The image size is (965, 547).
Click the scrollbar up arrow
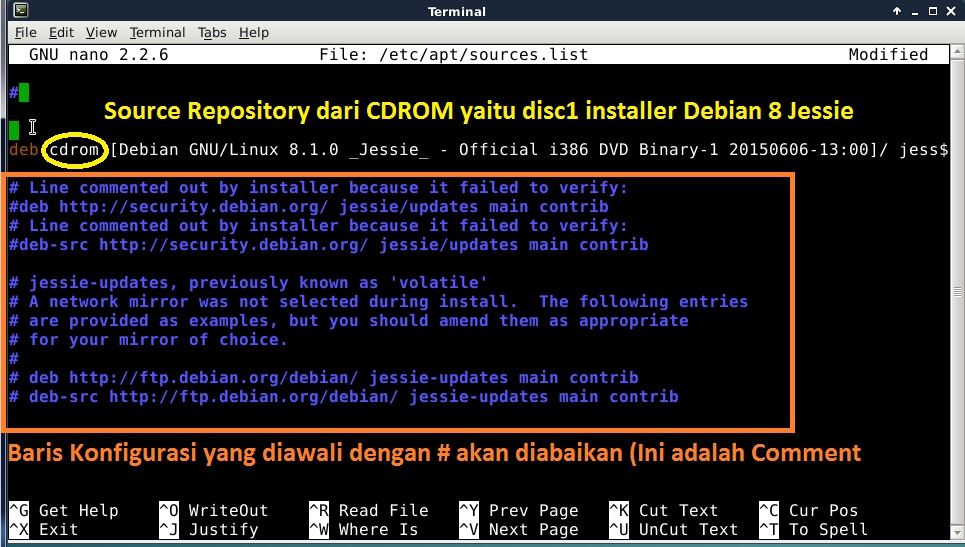coord(958,52)
